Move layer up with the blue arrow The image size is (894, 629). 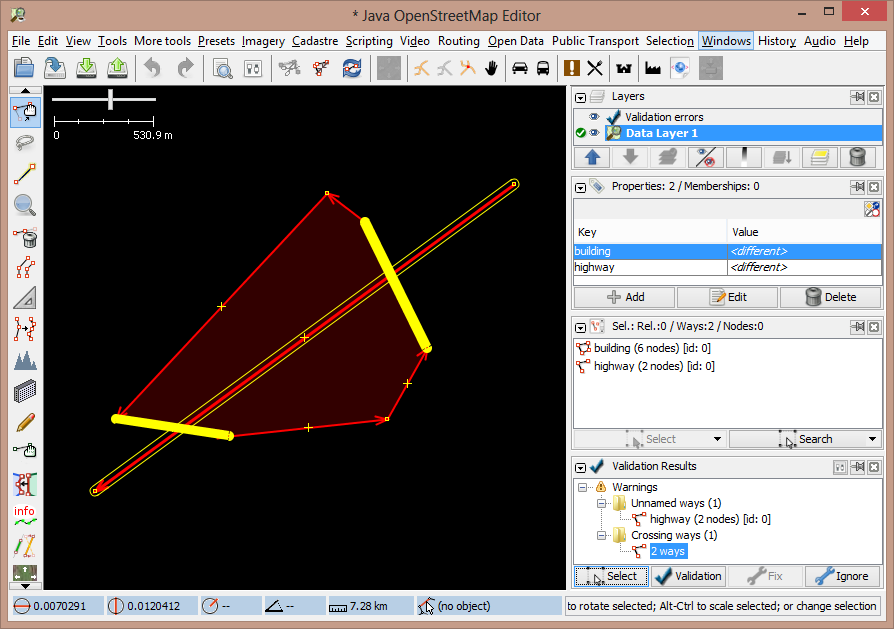(591, 157)
